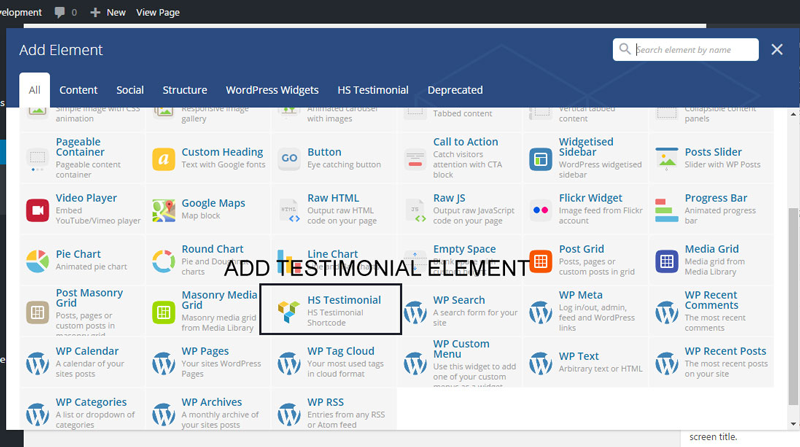Add the Progress Bar element icon

tap(667, 210)
